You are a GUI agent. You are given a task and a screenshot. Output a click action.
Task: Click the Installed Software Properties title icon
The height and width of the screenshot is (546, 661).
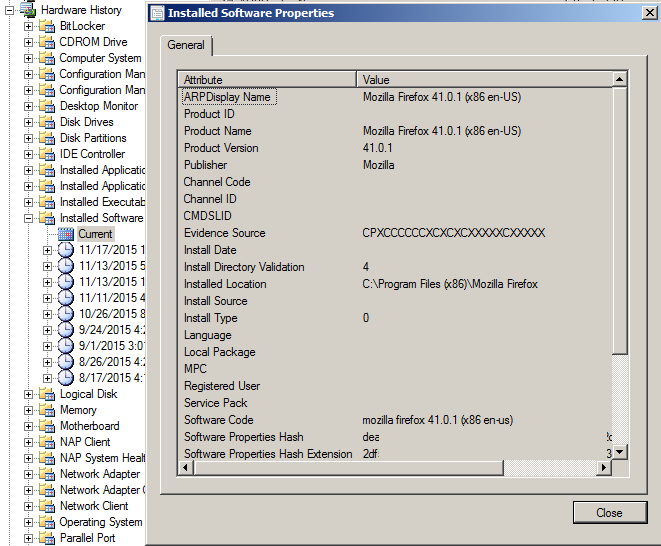(x=158, y=13)
